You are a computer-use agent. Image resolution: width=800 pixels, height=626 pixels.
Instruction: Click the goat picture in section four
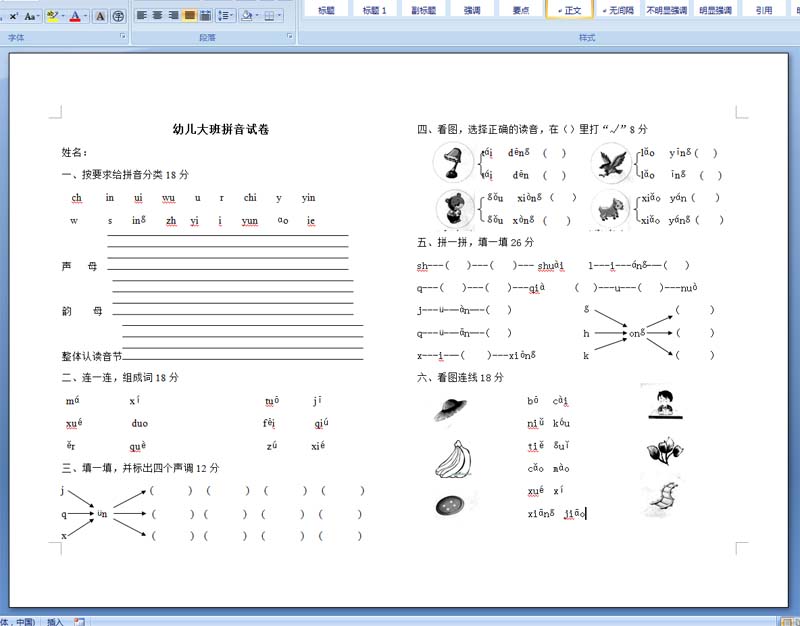pos(610,209)
